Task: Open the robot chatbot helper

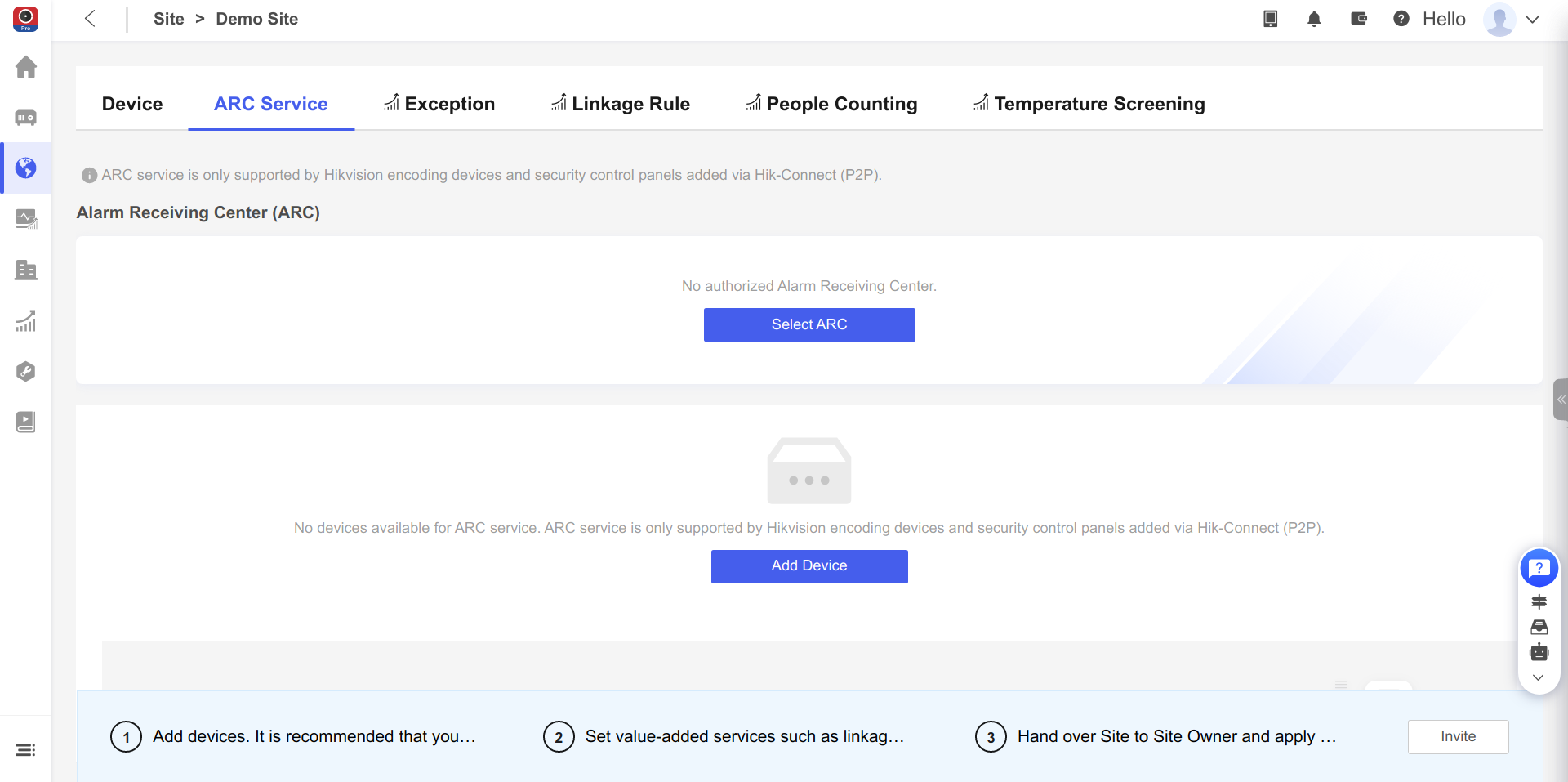Action: point(1540,652)
